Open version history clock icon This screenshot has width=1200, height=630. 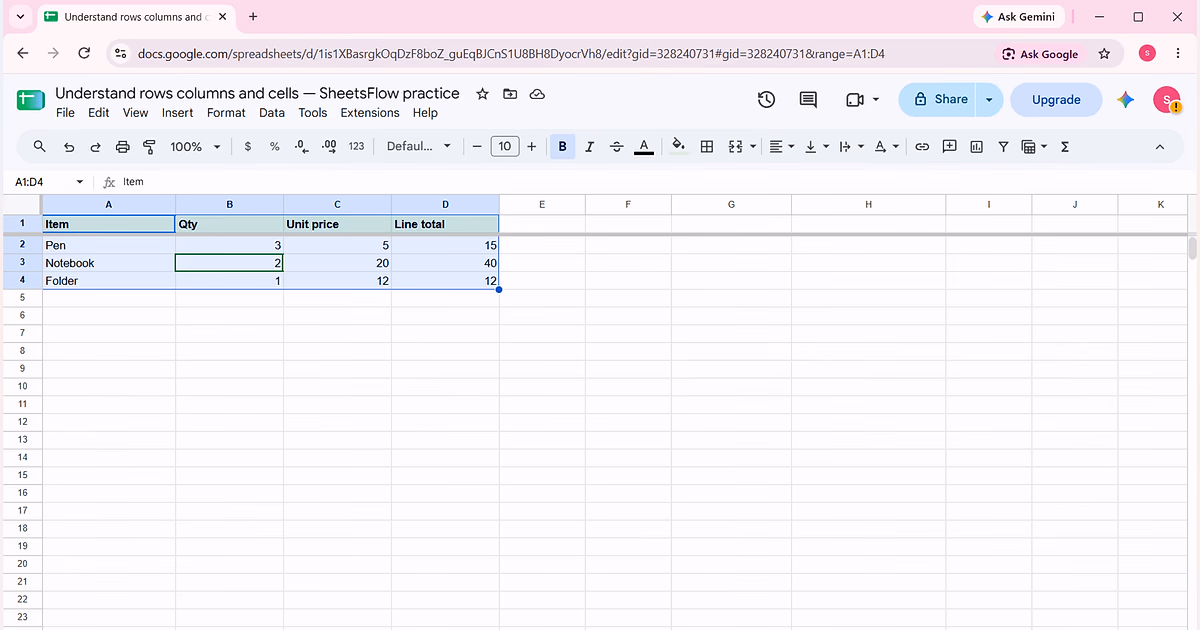point(766,99)
